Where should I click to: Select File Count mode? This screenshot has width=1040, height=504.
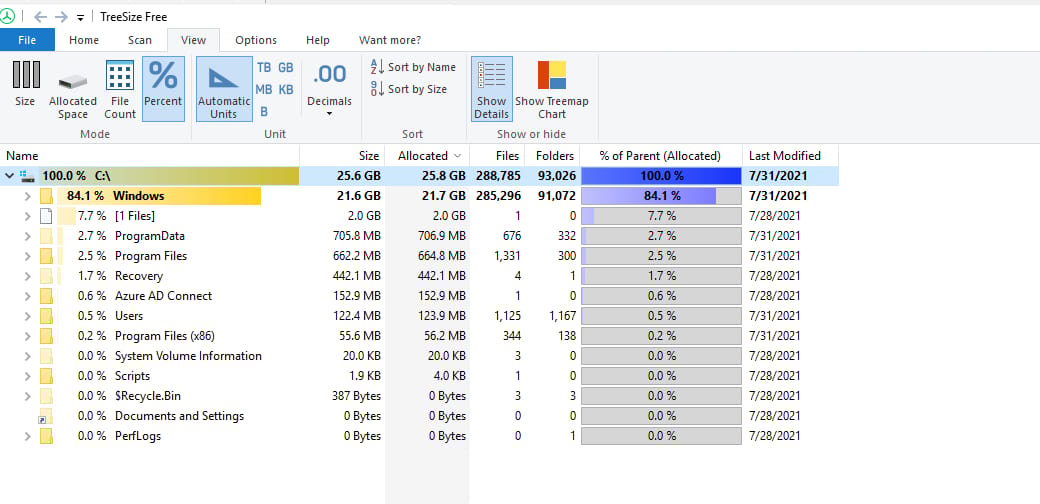[120, 88]
